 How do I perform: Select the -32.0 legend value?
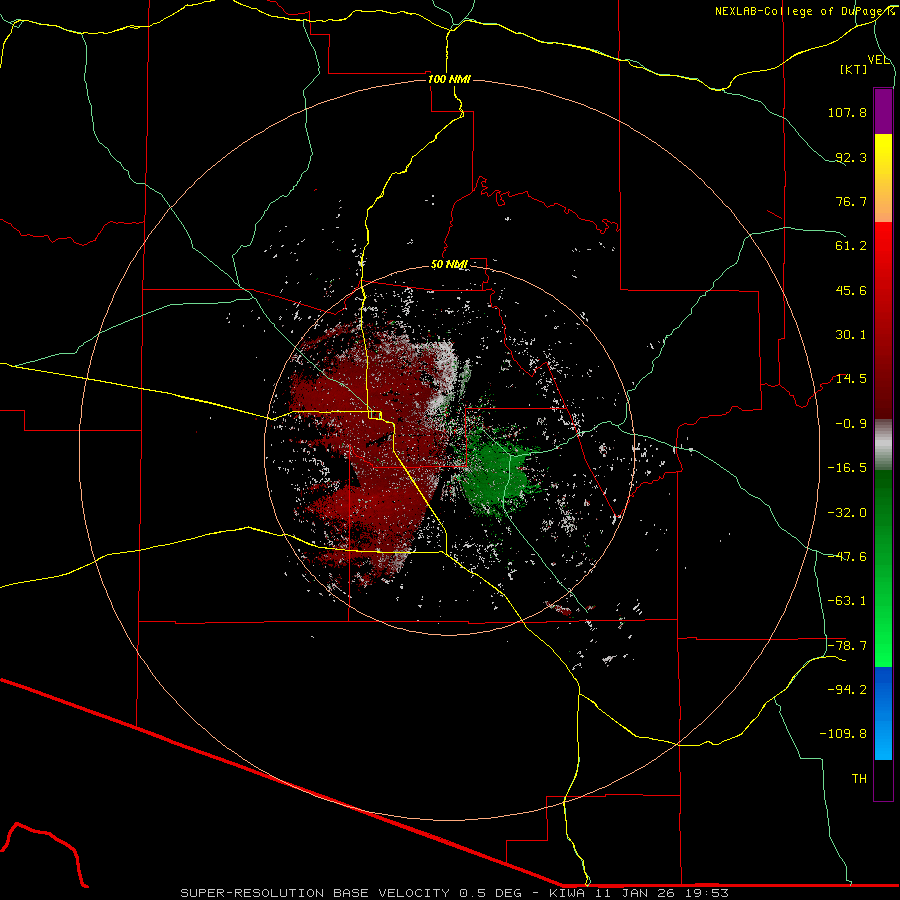coord(847,513)
